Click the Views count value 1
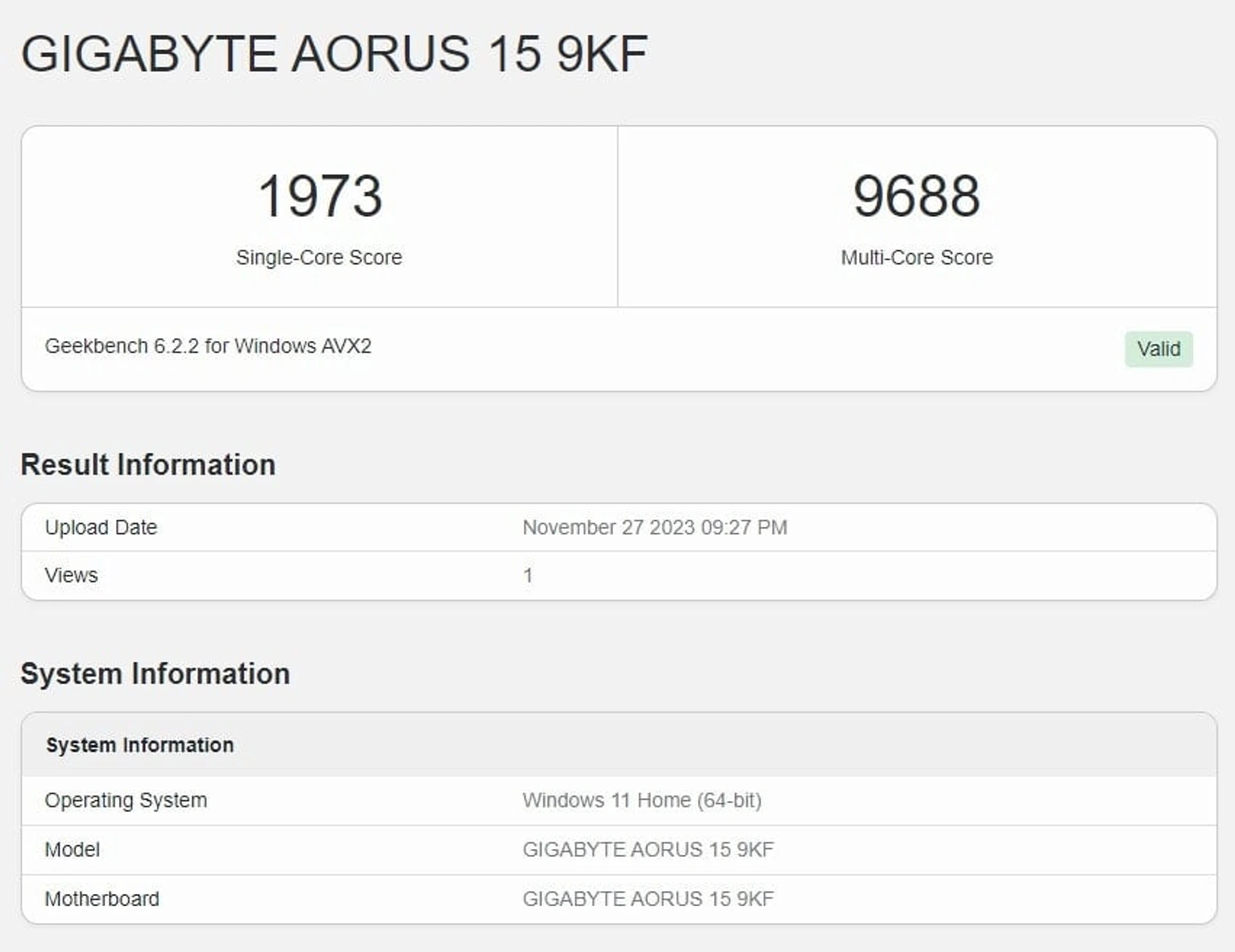The width and height of the screenshot is (1235, 952). 527,575
